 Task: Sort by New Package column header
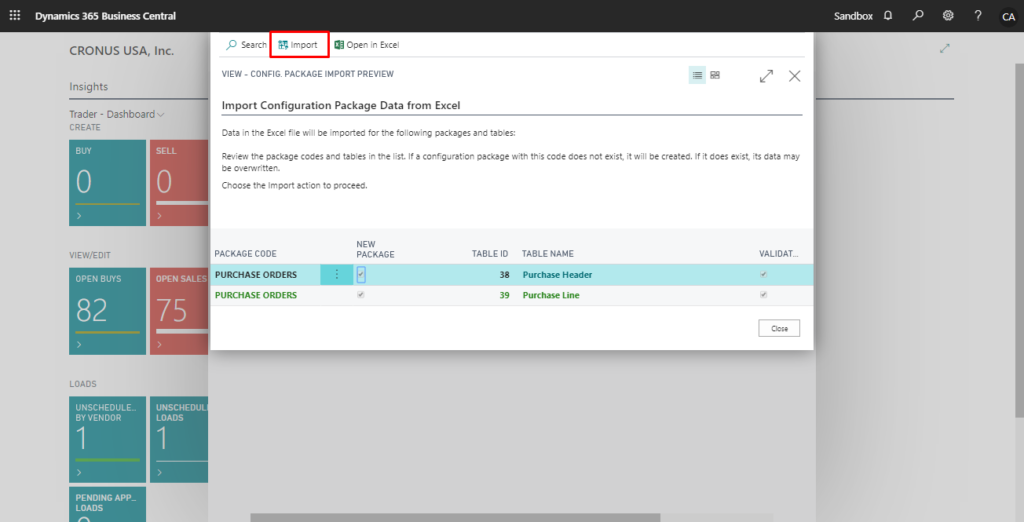tap(376, 249)
